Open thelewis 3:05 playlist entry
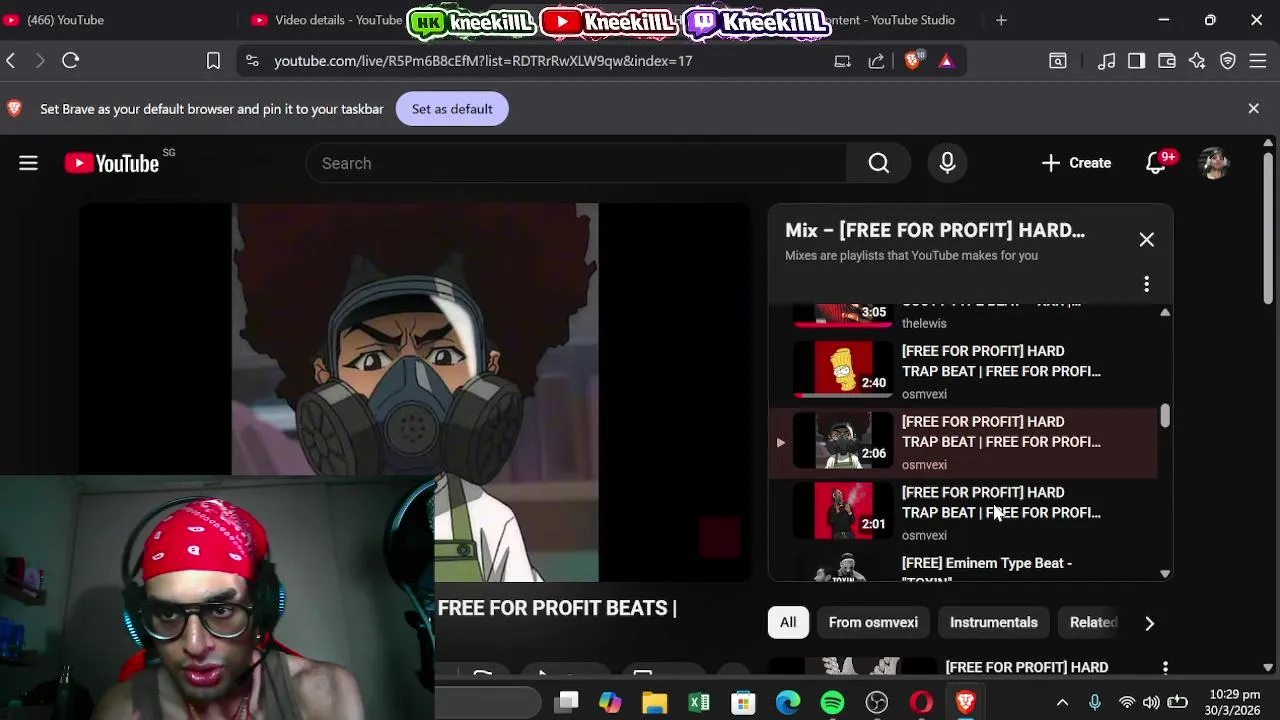 click(963, 317)
